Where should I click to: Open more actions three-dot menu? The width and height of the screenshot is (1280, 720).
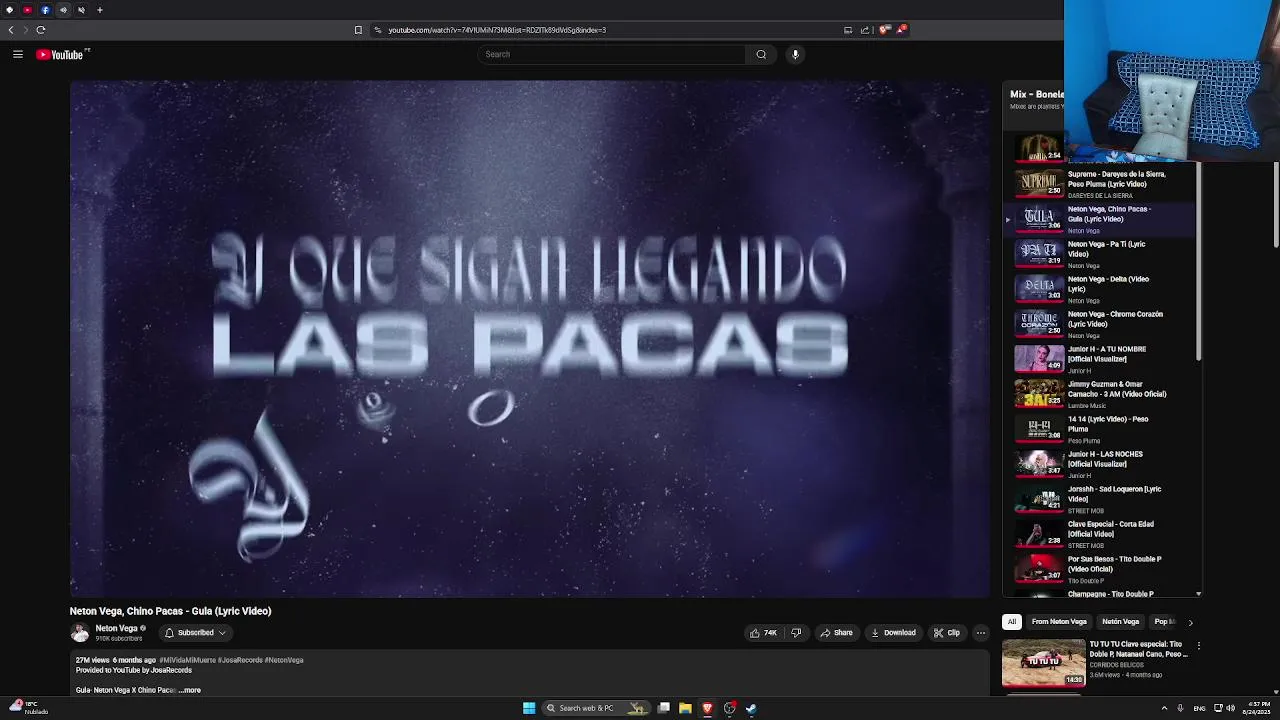(981, 633)
